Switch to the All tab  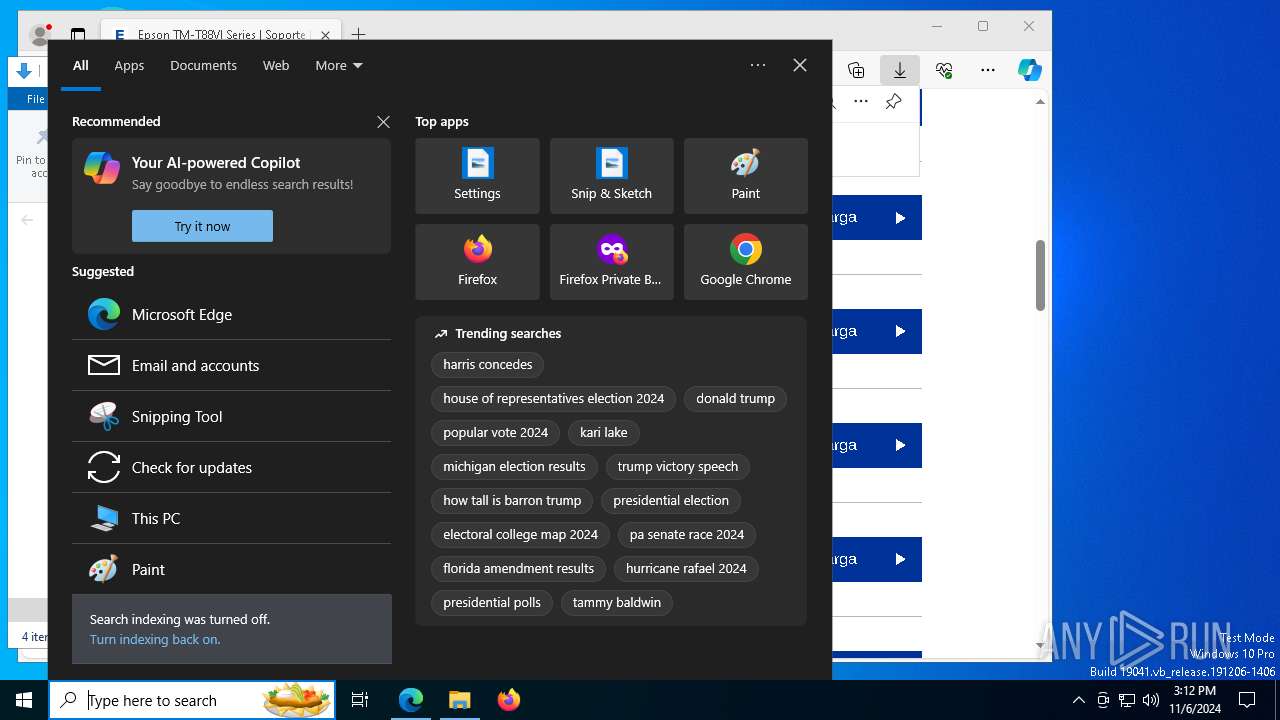(81, 65)
